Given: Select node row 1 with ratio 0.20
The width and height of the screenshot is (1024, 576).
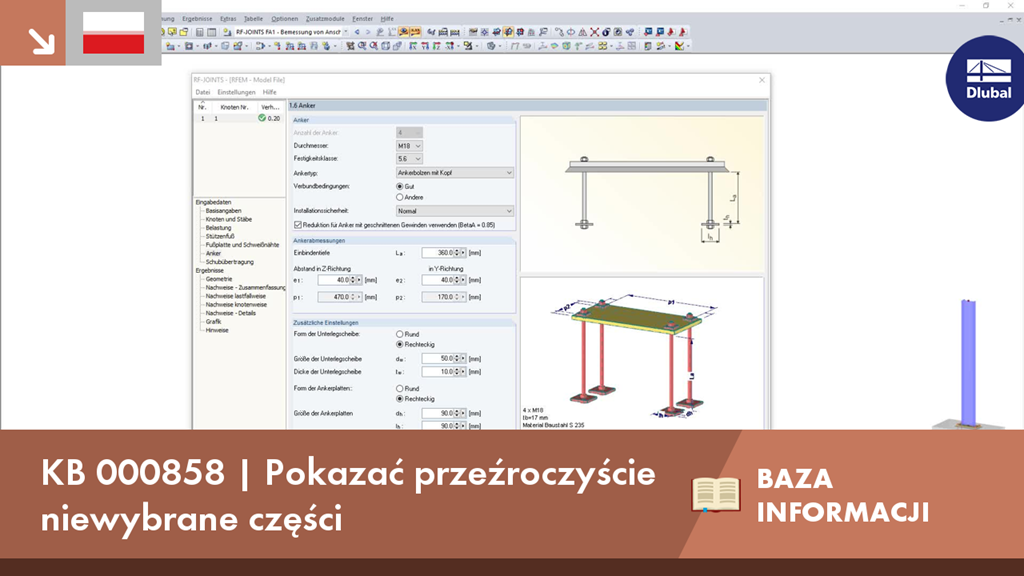Looking at the screenshot, I should (239, 118).
